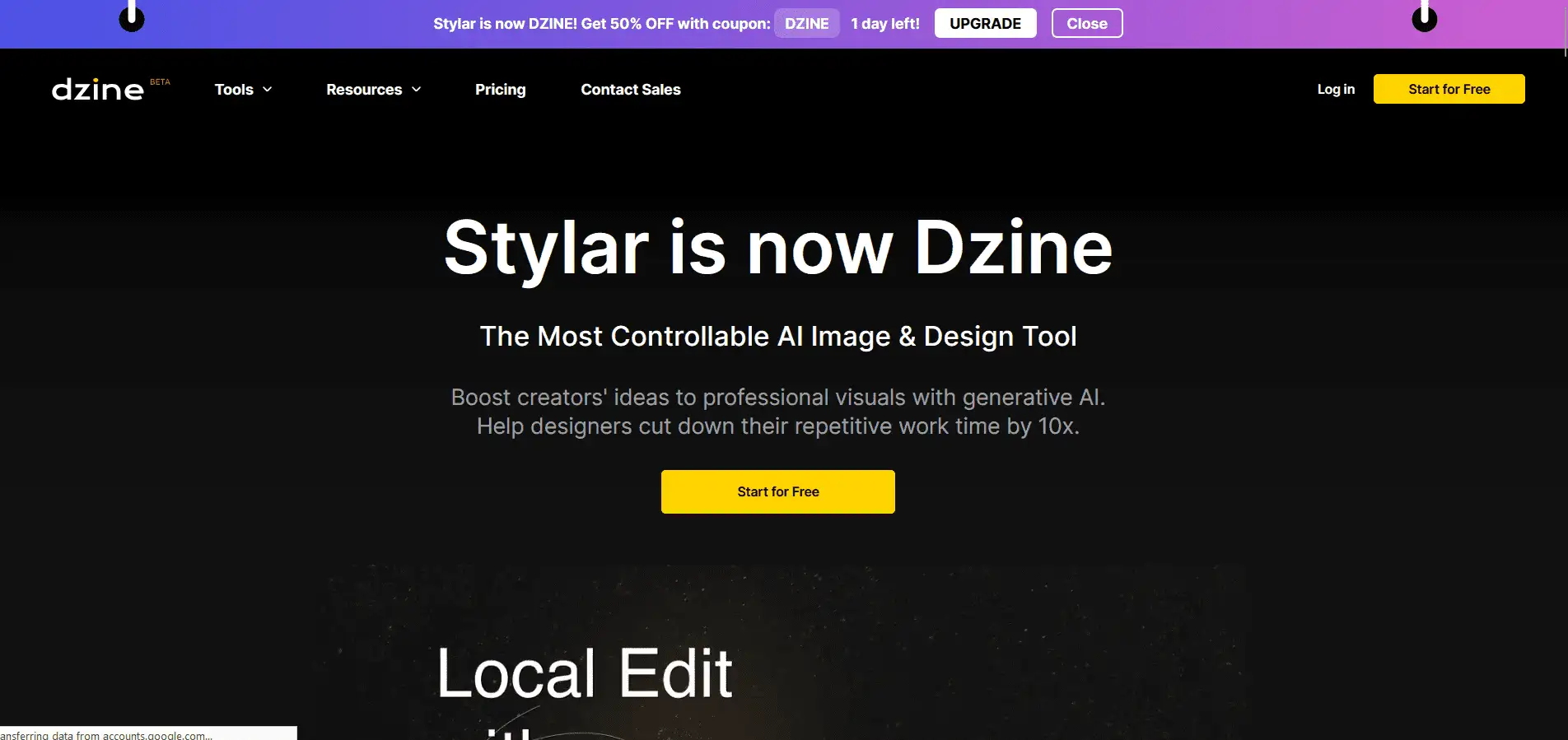Screen dimensions: 1568x740
Task: Open the Resources dropdown menu
Action: (373, 89)
